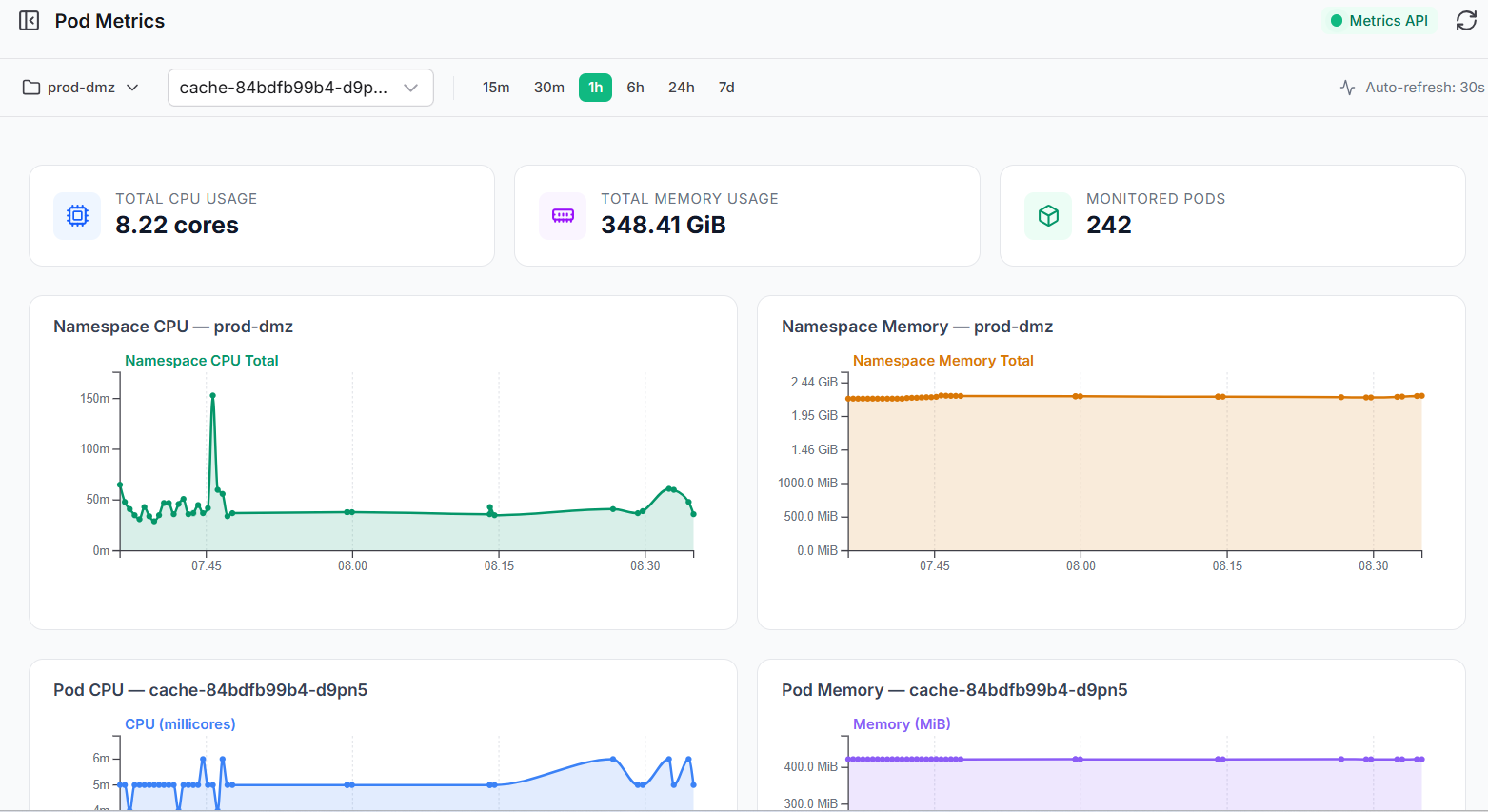The width and height of the screenshot is (1488, 812).
Task: Click the refresh metrics icon
Action: pyautogui.click(x=1466, y=21)
